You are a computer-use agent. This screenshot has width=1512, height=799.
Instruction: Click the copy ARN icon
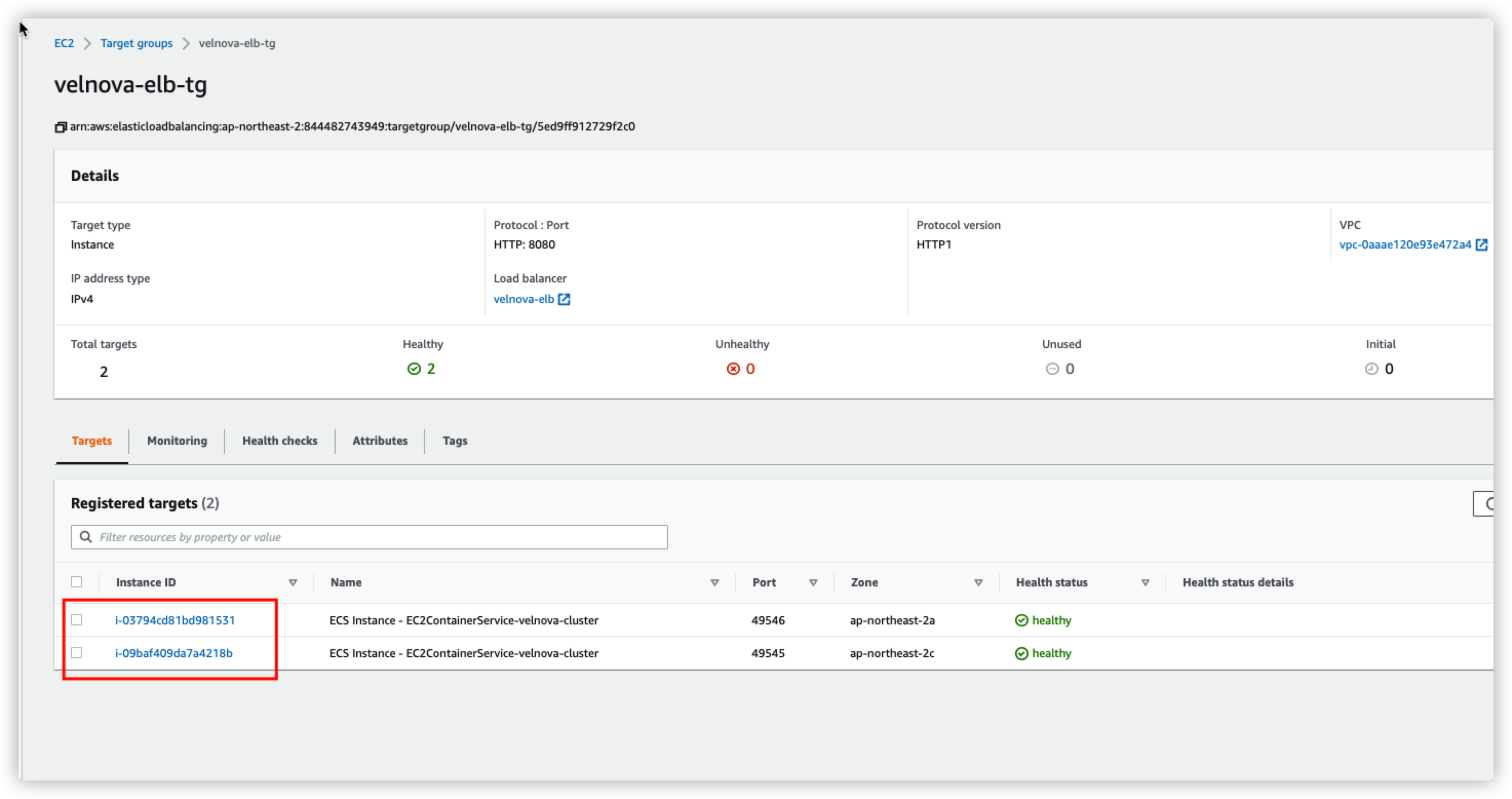pyautogui.click(x=61, y=127)
